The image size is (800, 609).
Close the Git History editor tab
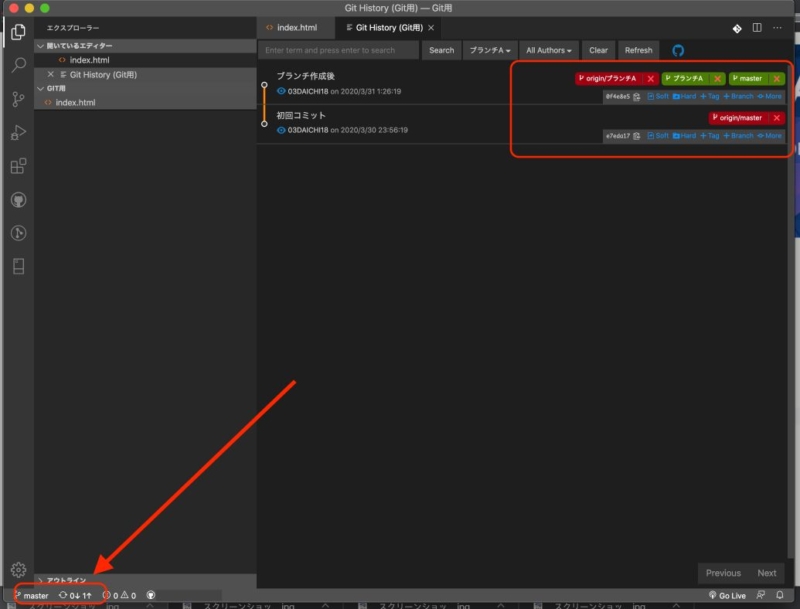pyautogui.click(x=431, y=28)
